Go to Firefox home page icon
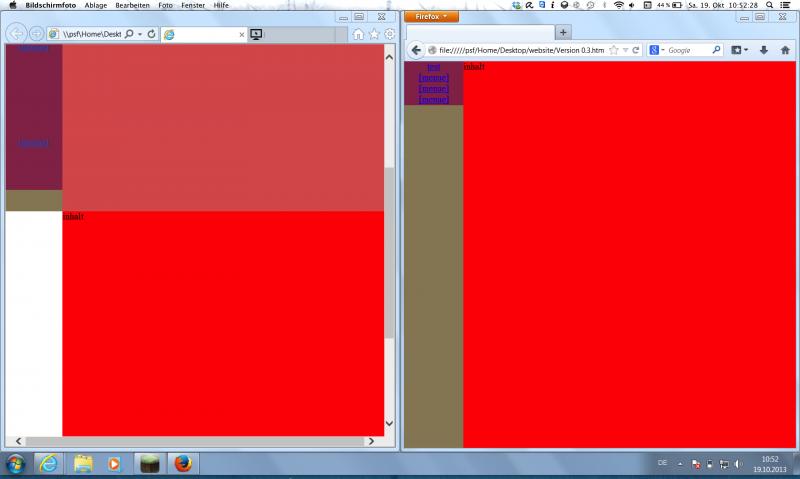Screen dimensions: 800x479 (785, 50)
